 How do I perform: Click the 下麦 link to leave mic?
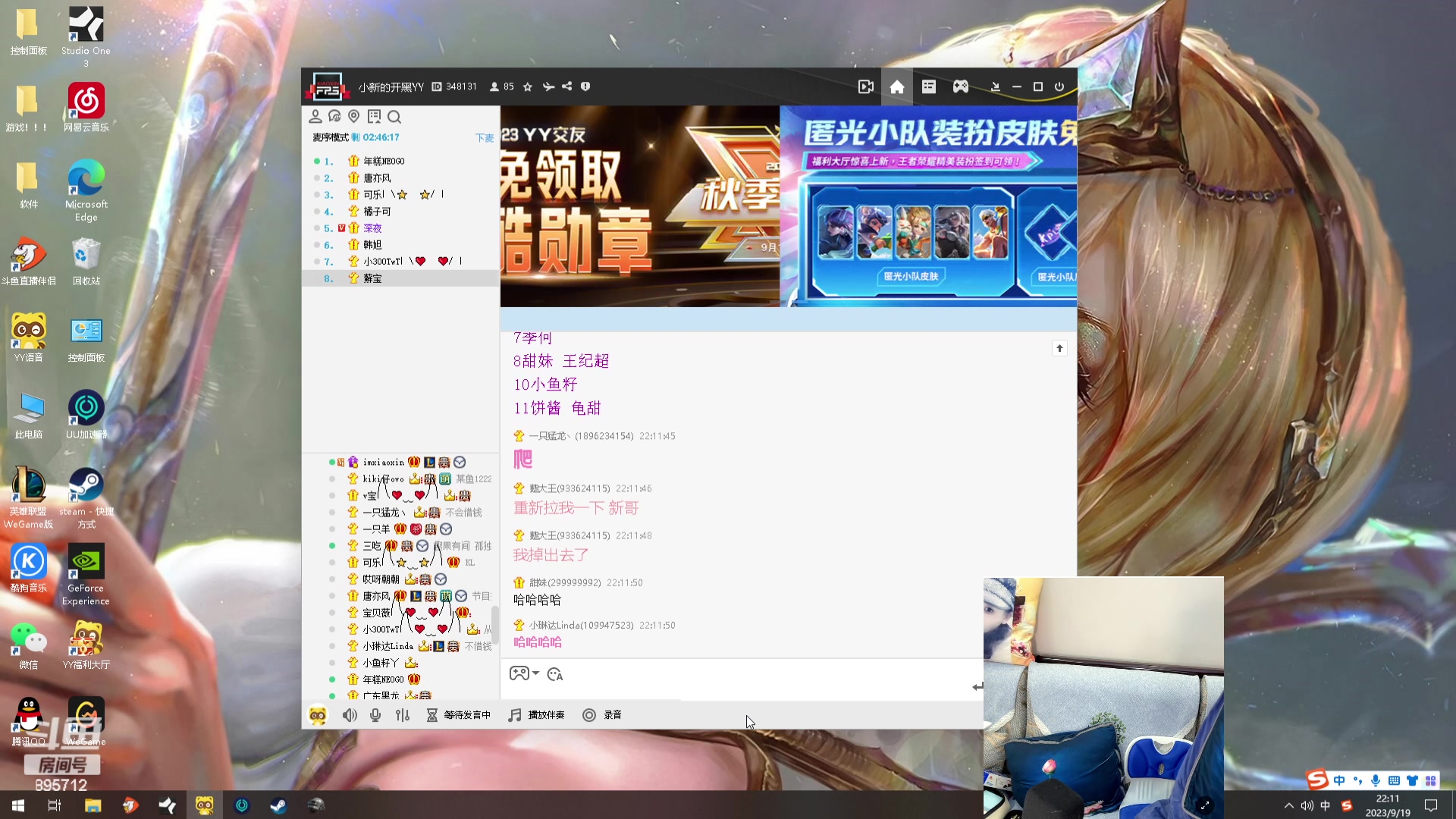pyautogui.click(x=484, y=137)
